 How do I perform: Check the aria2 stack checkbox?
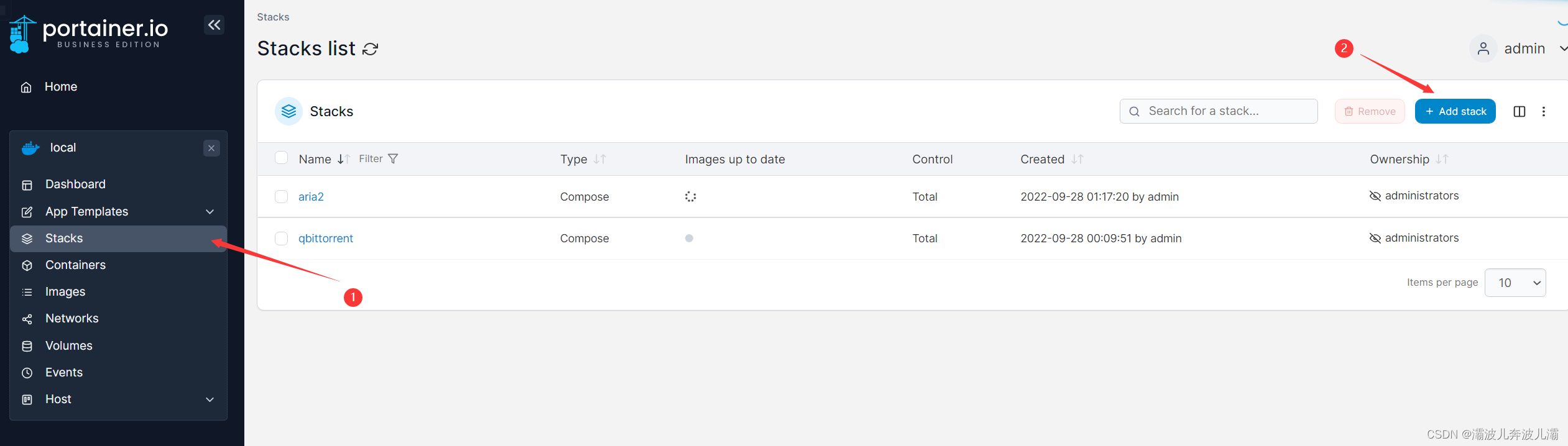coord(282,197)
